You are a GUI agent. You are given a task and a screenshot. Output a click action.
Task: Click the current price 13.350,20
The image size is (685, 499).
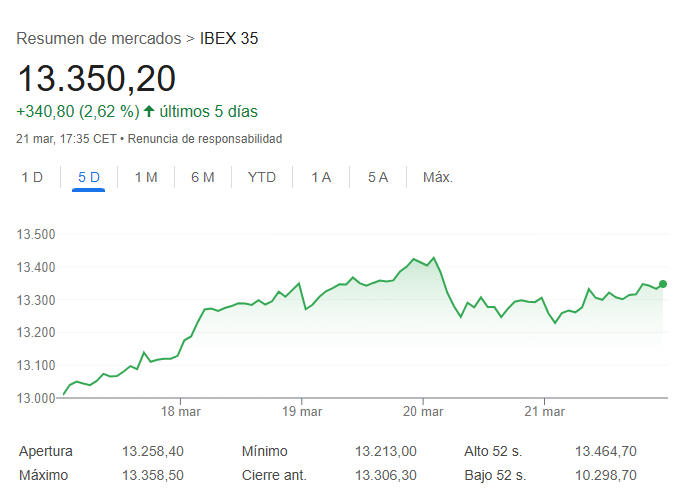point(97,78)
